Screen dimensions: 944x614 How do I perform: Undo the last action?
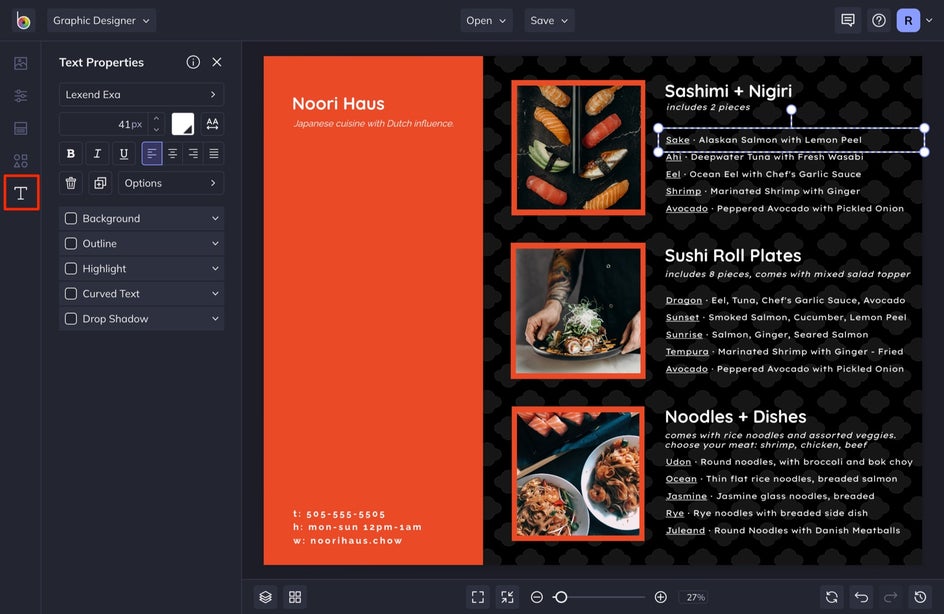862,597
